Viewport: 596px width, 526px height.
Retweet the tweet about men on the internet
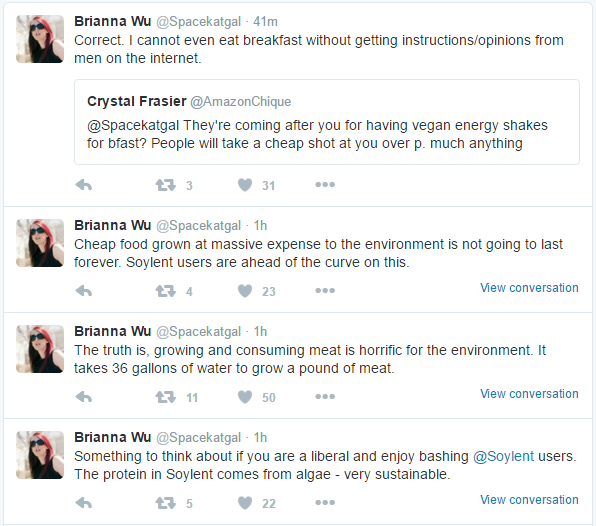tap(166, 185)
